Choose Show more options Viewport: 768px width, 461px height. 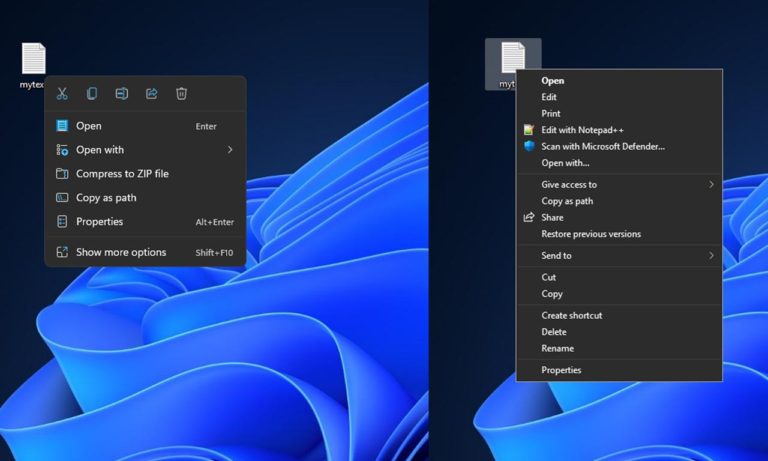pos(145,252)
